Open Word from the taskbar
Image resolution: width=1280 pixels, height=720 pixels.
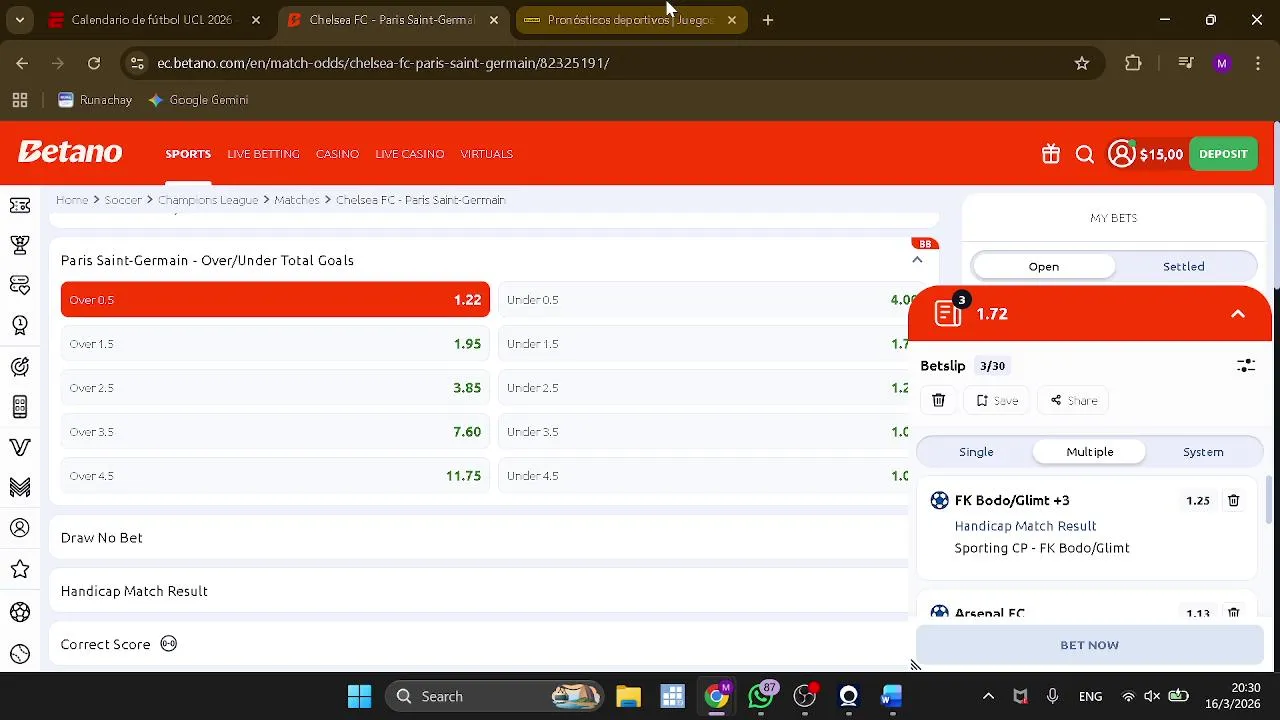click(x=891, y=696)
